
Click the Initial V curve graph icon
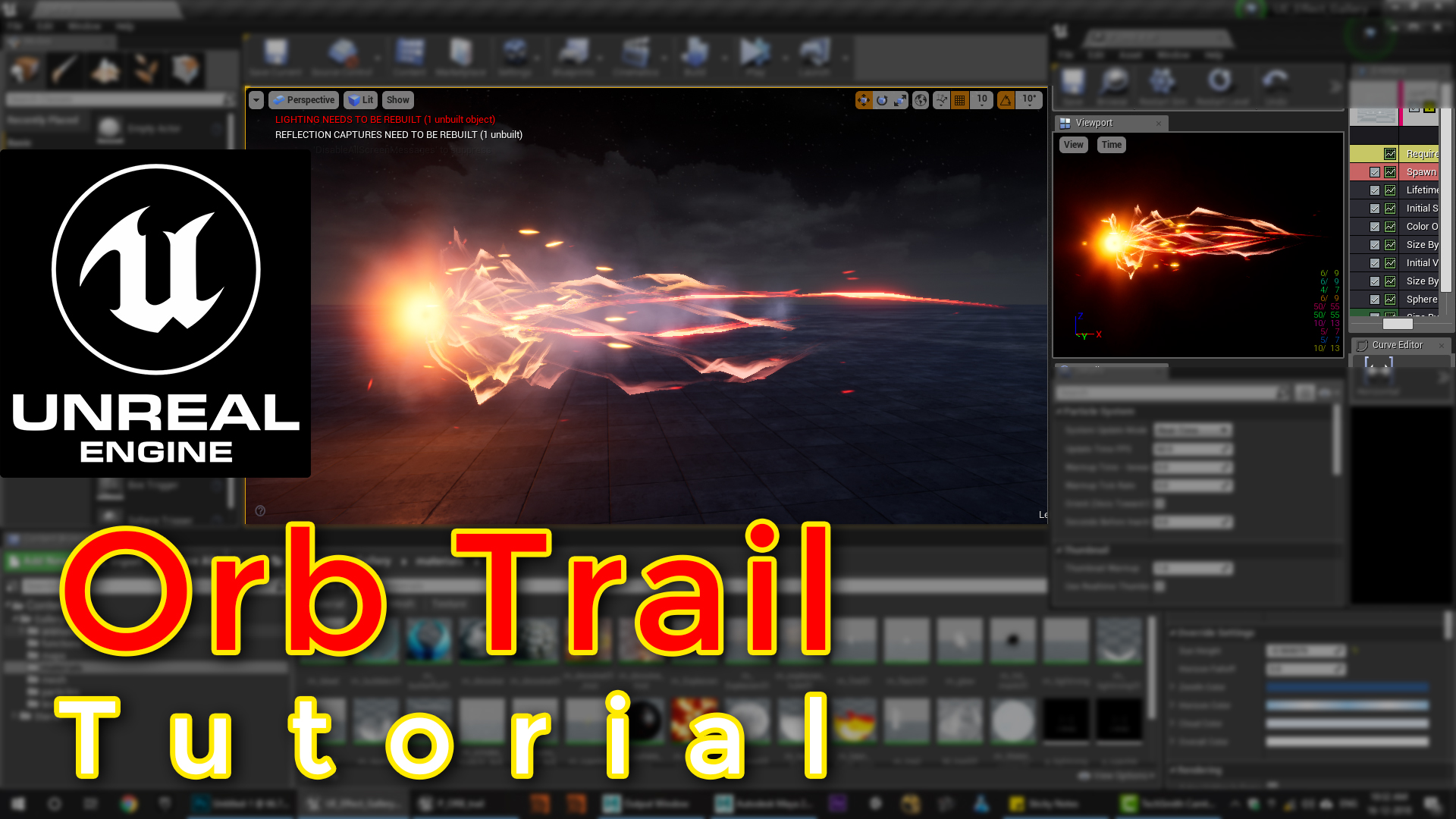pyautogui.click(x=1390, y=263)
